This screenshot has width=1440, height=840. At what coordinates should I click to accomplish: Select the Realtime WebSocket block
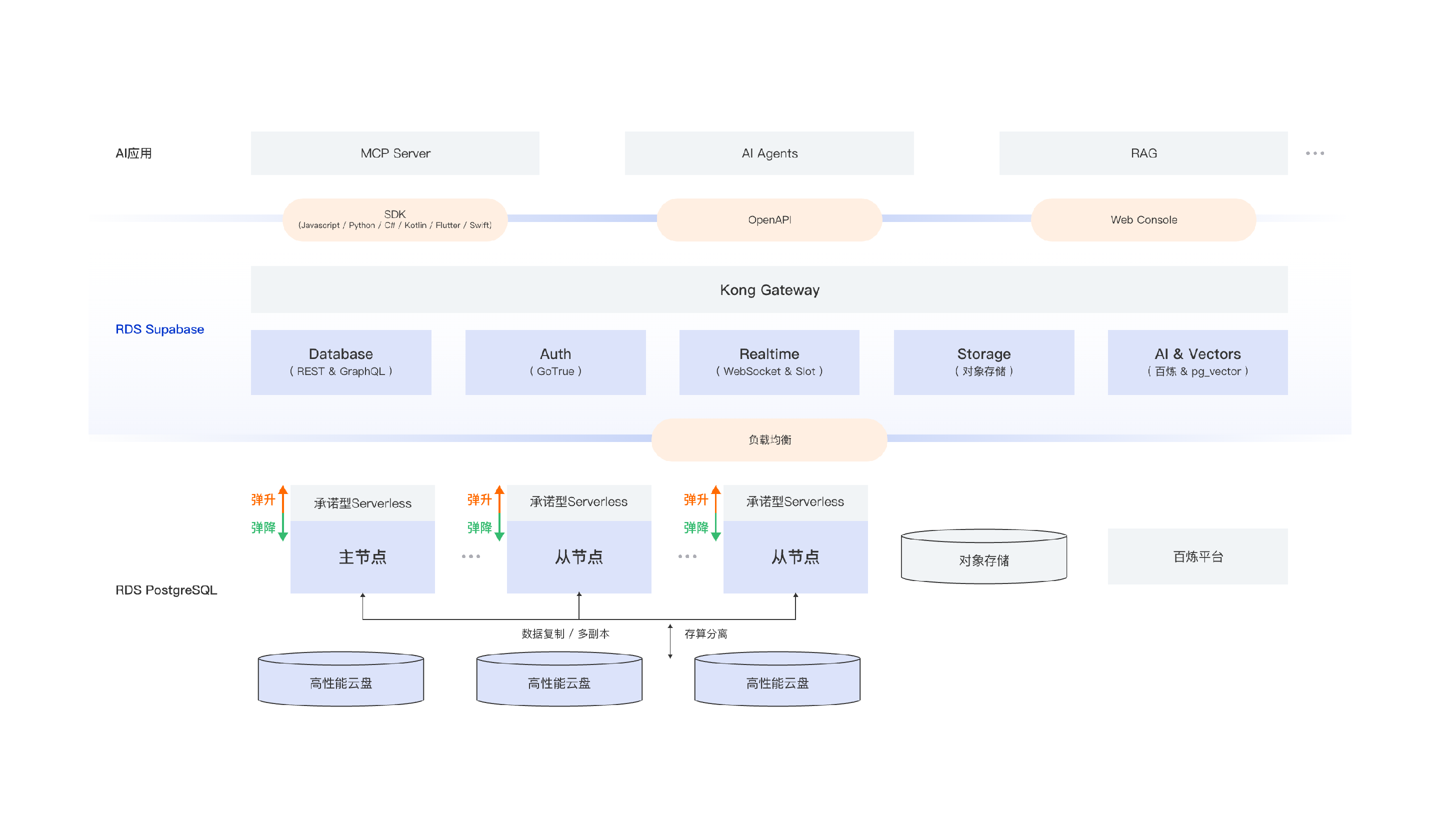[x=769, y=362]
